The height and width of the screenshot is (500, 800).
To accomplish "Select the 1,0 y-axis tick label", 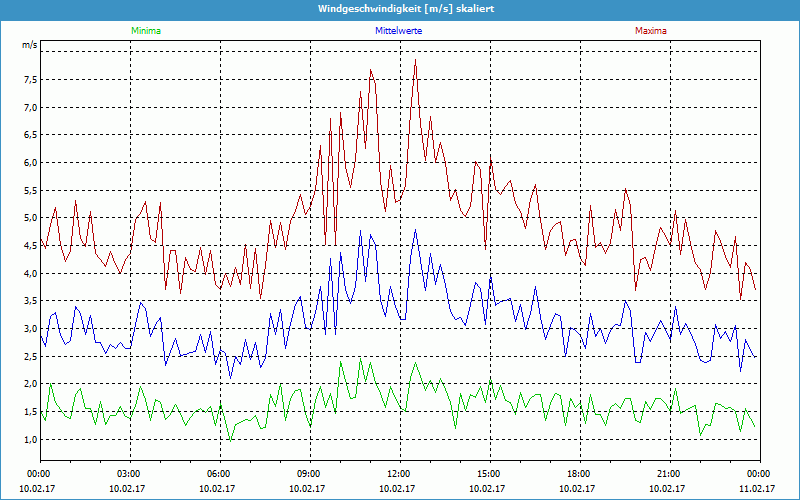I will point(29,439).
